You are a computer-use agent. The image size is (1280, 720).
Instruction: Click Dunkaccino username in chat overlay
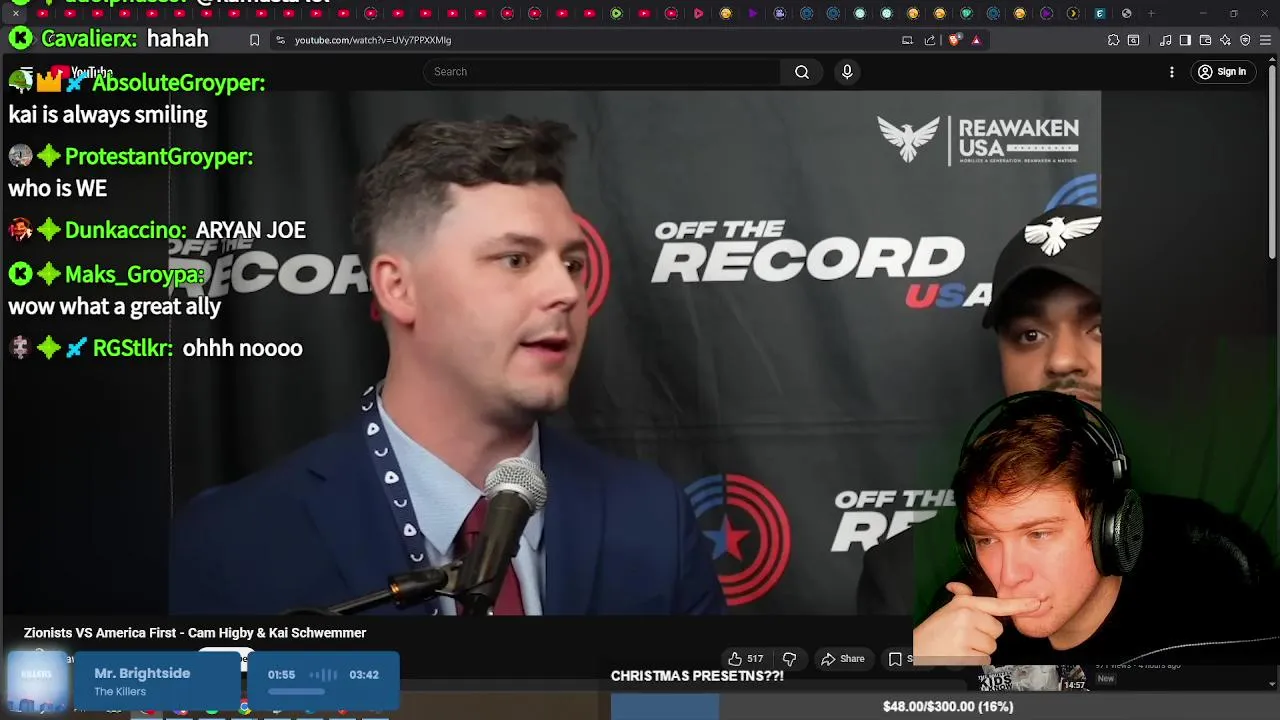pyautogui.click(x=125, y=230)
